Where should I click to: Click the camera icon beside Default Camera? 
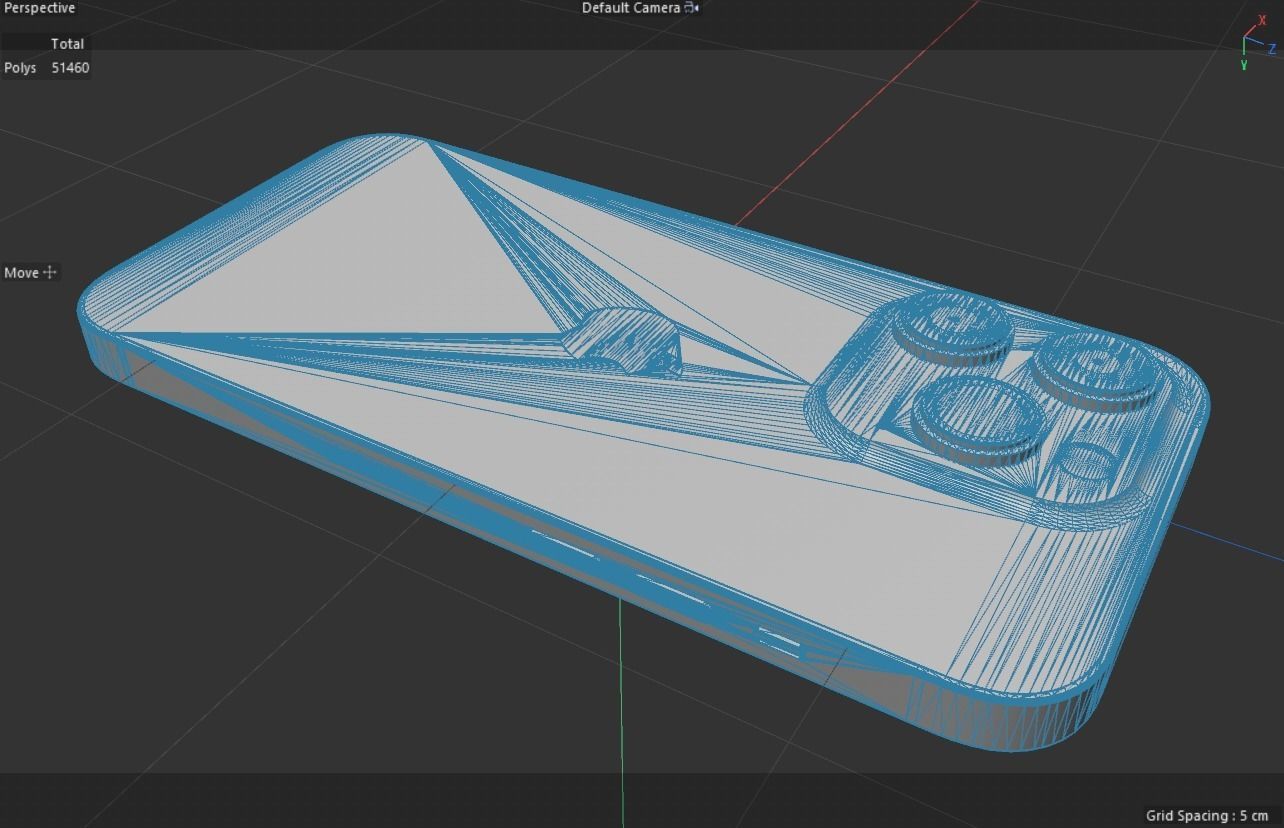(691, 8)
